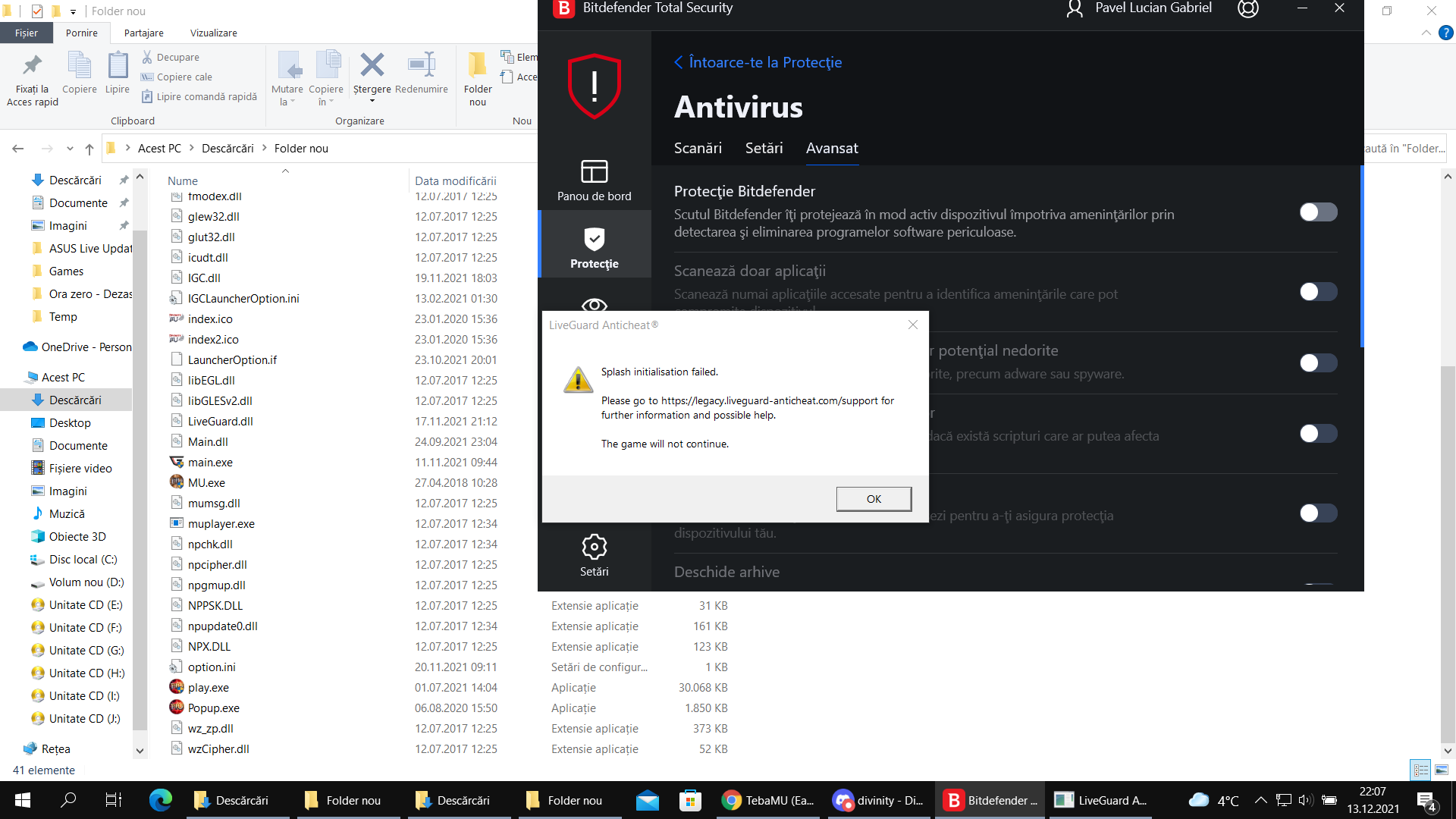This screenshot has height=819, width=1456.
Task: Expand the Acest PC breadcrumb chevron
Action: coord(192,149)
